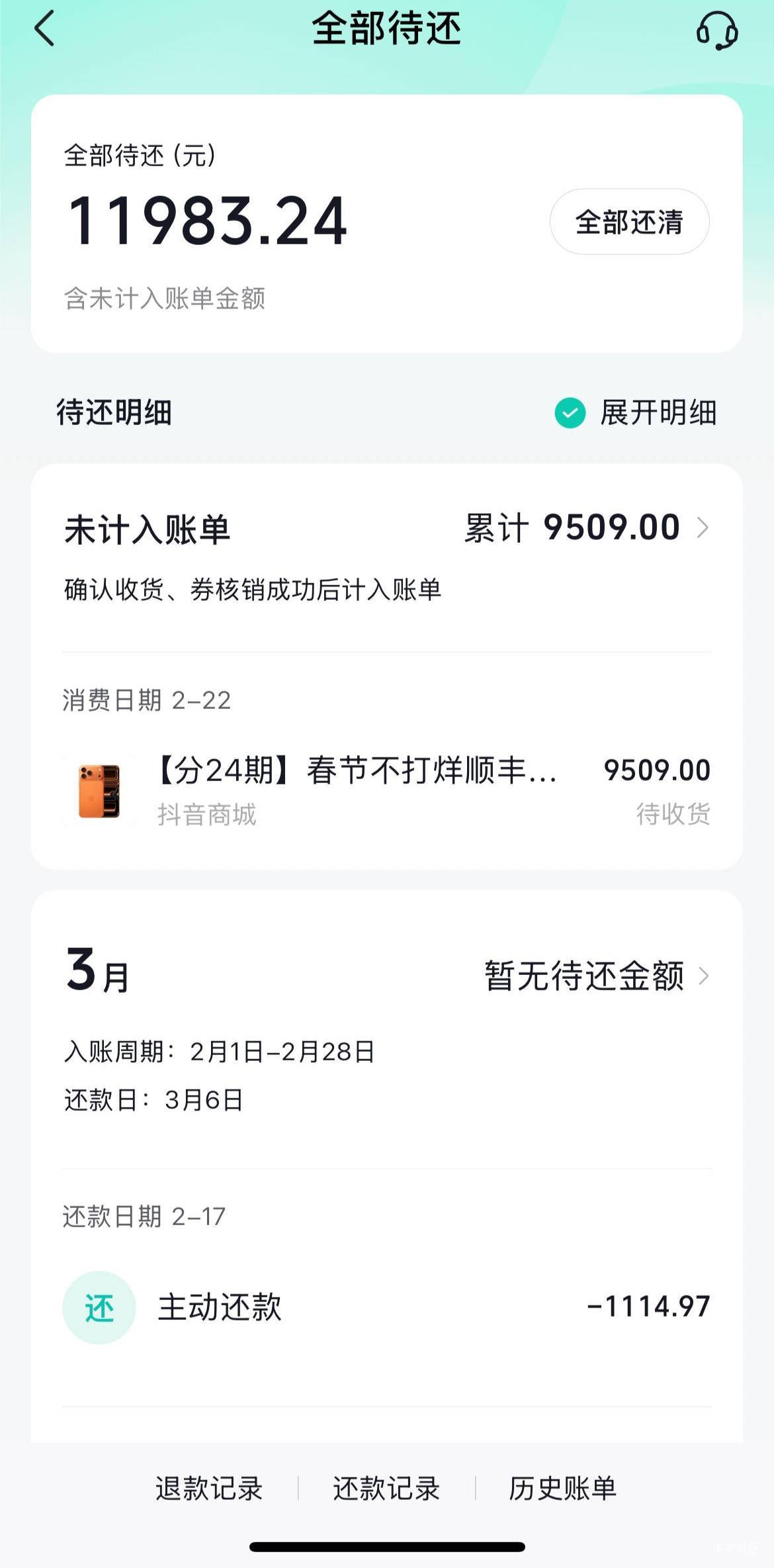
Task: Tap the green 还 repayment icon
Action: tap(99, 1307)
